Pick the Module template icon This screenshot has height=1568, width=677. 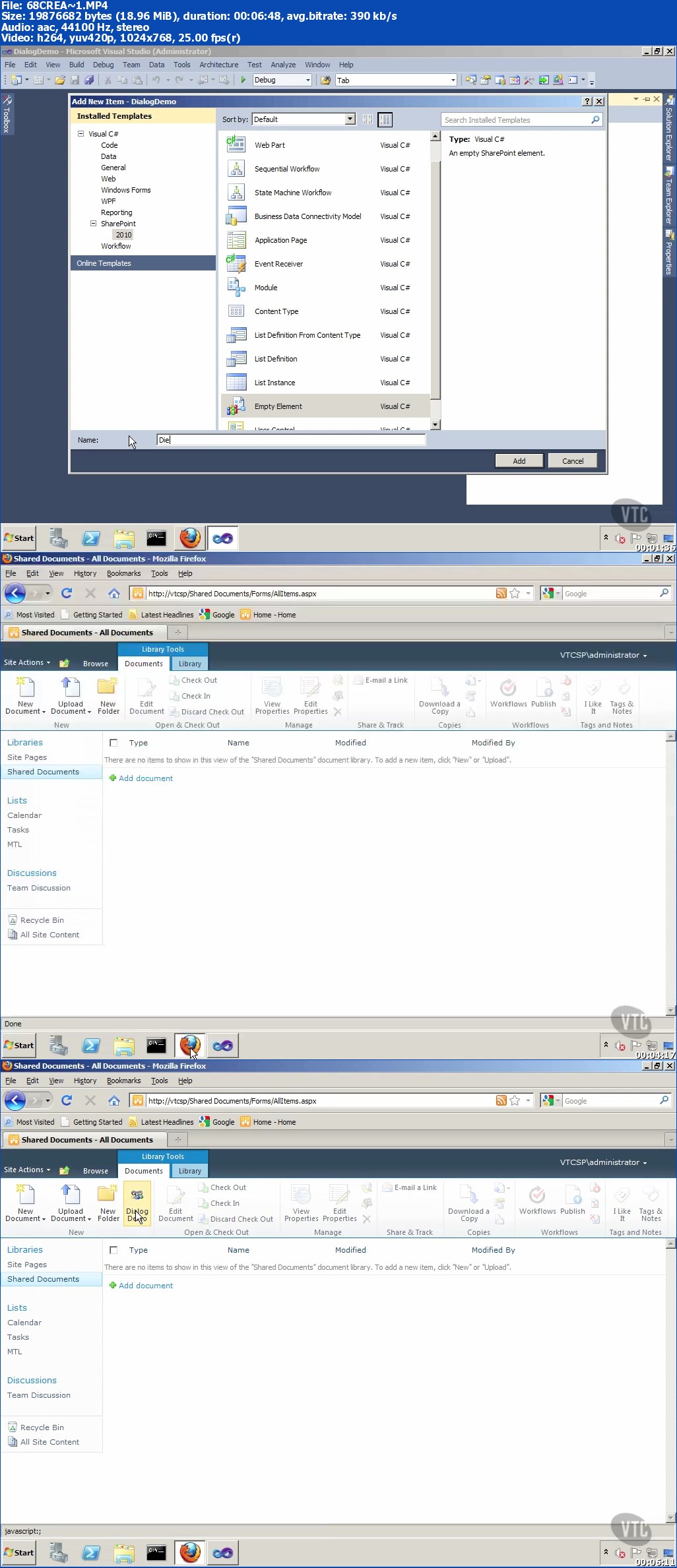[236, 288]
